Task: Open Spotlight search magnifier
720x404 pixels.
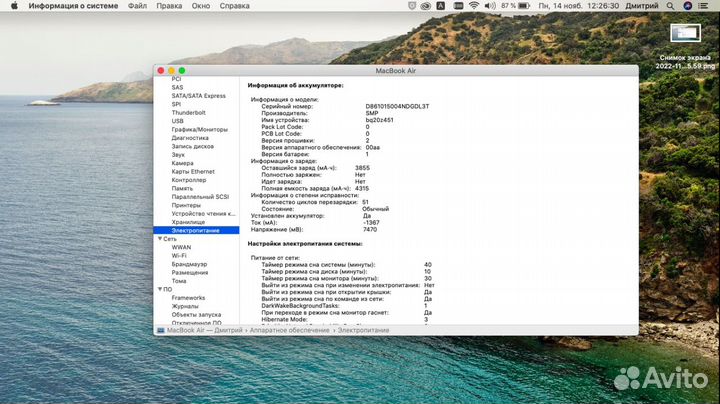Action: tap(671, 6)
